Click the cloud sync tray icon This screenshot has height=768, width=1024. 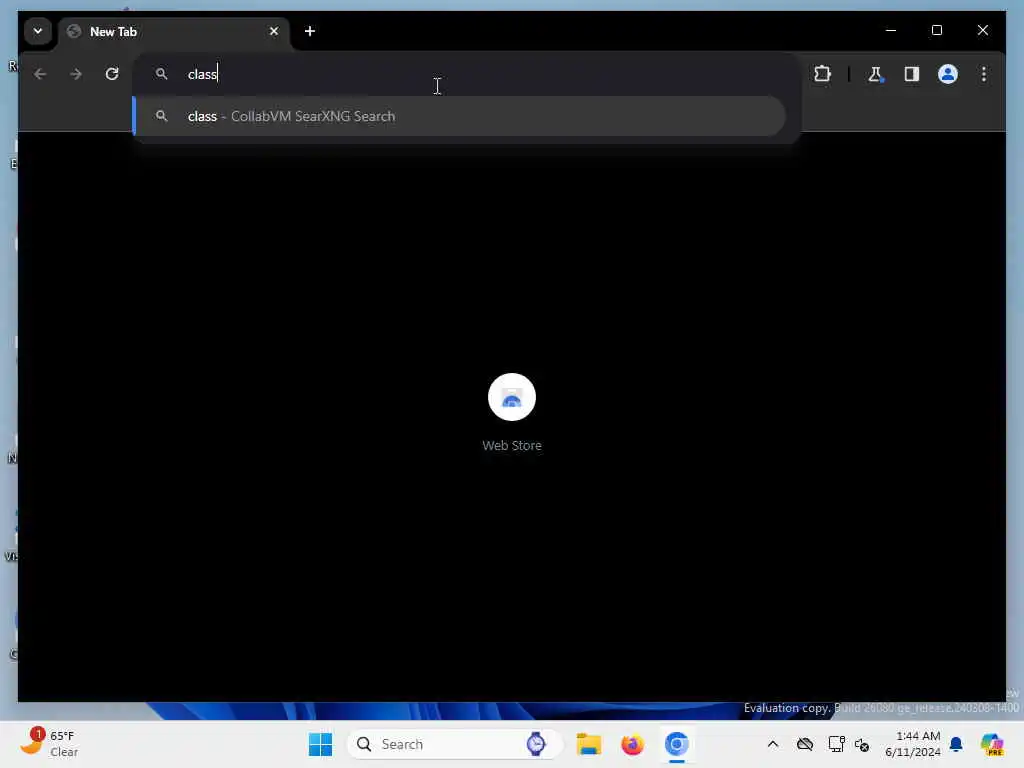pos(805,744)
